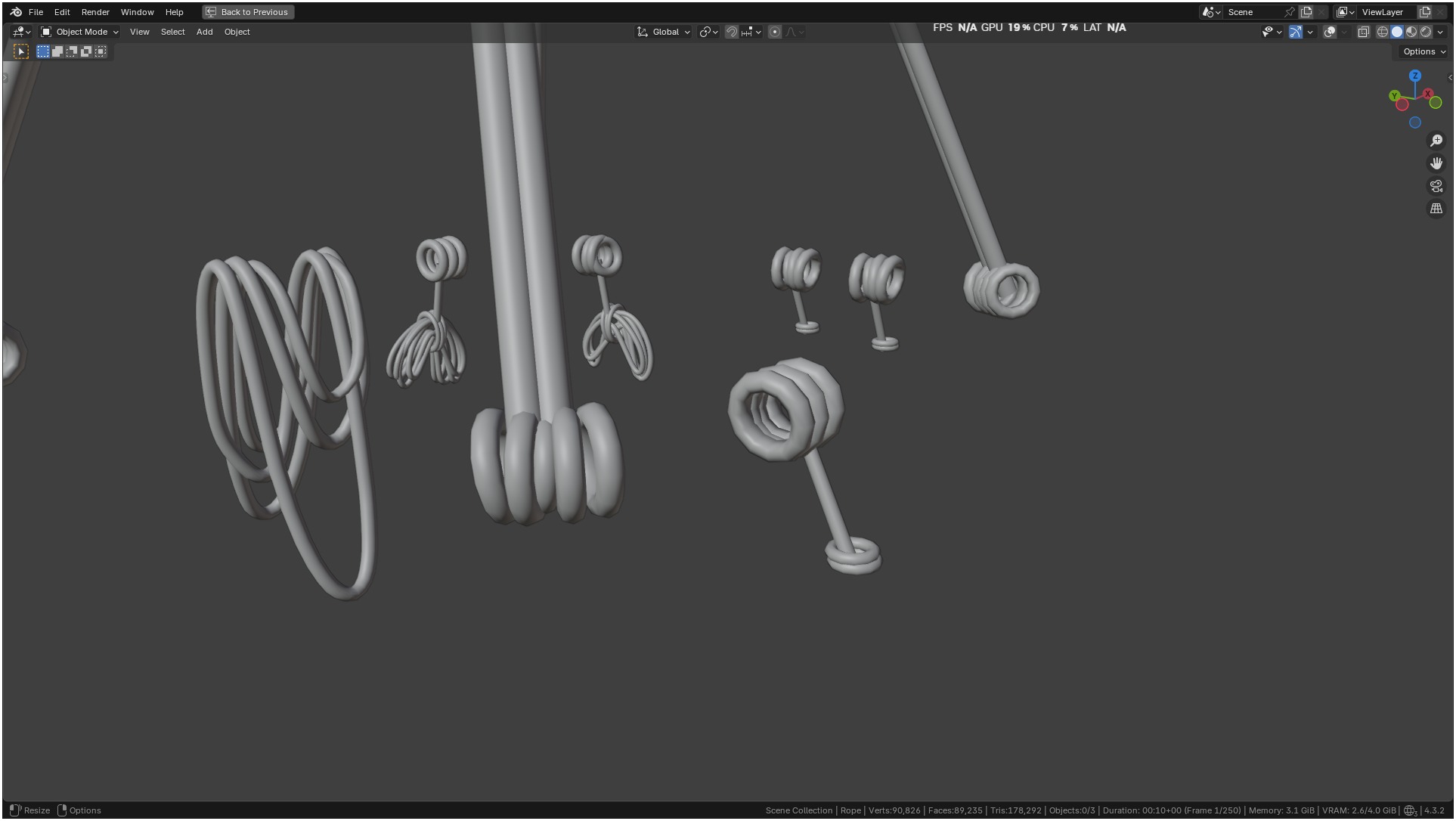Open the editor type selector
This screenshot has width=1456, height=821.
[x=21, y=32]
